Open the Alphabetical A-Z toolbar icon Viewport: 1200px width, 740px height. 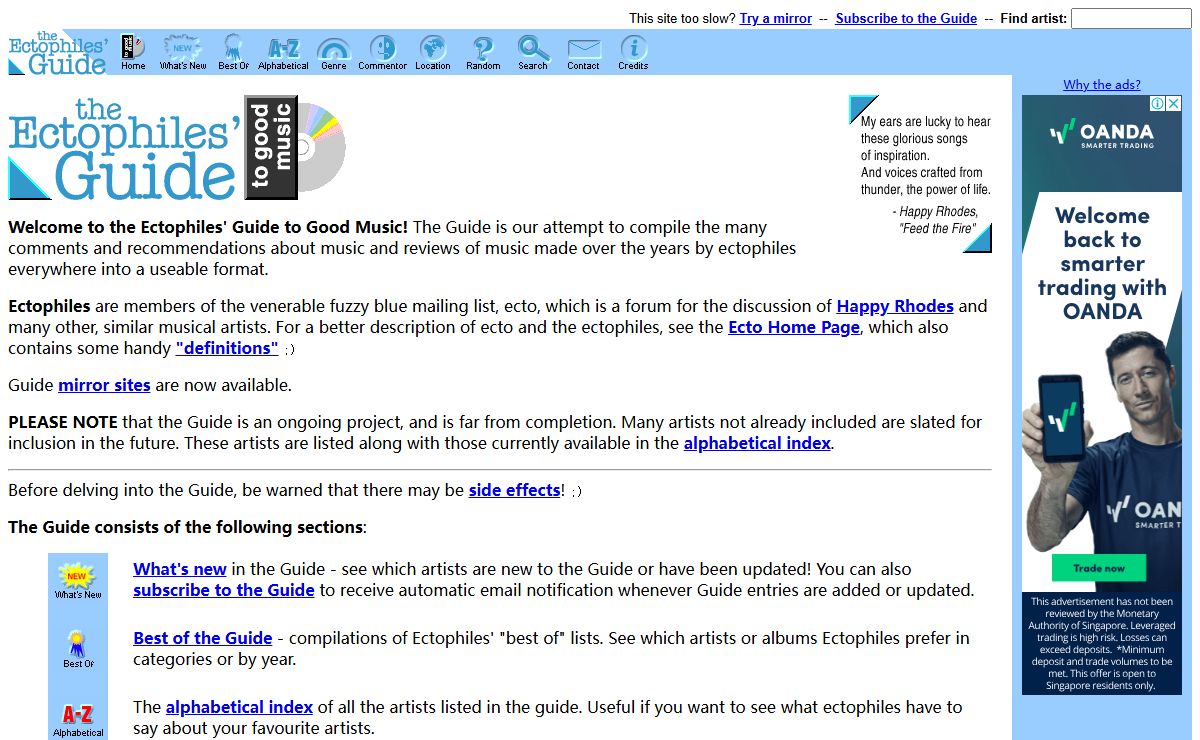point(283,53)
